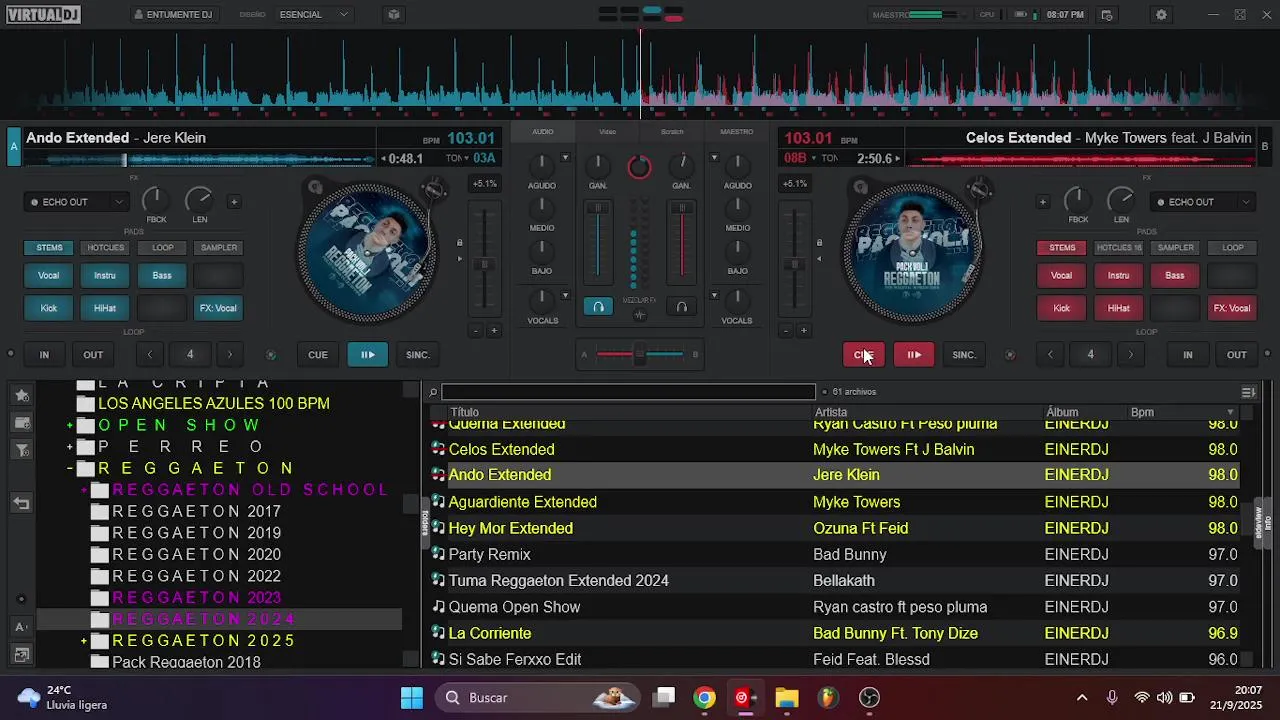The image size is (1280, 720).
Task: Expand the REGGAETON OLD SCHOOL folder
Action: 84,491
